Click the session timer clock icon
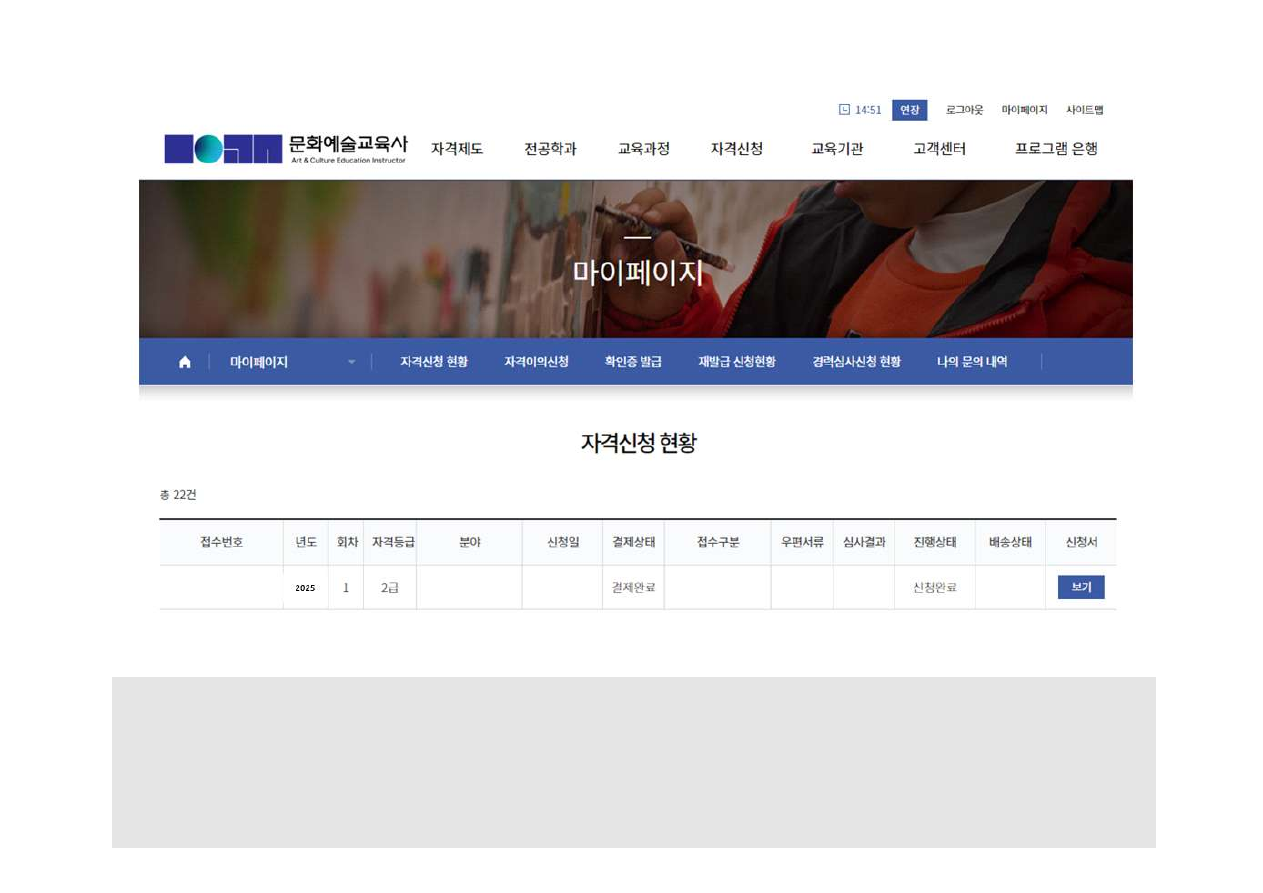Viewport: 1263px width, 893px height. point(844,110)
